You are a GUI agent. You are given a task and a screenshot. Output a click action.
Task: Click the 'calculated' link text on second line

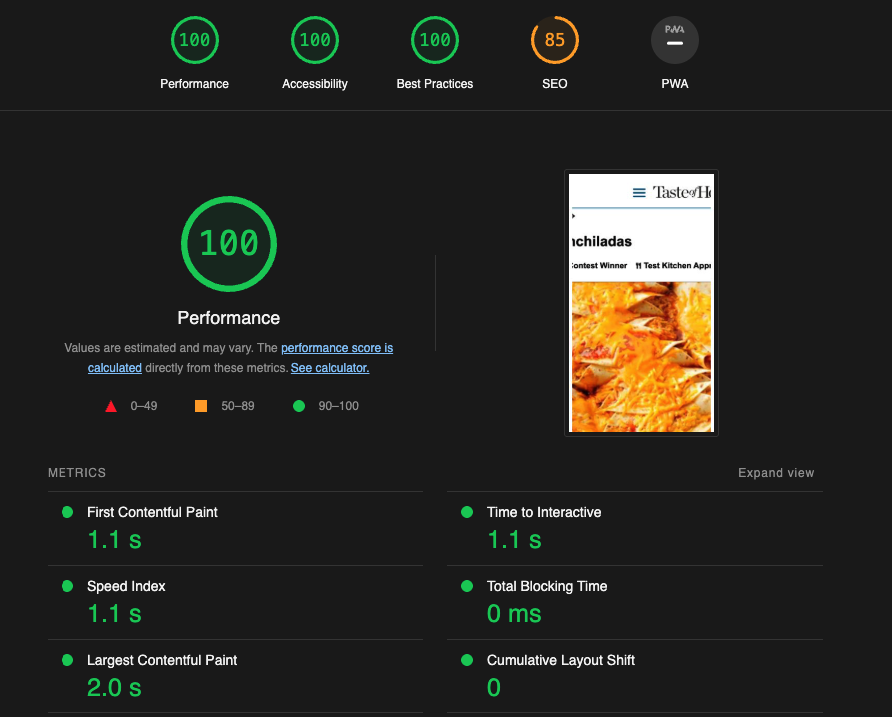point(115,368)
